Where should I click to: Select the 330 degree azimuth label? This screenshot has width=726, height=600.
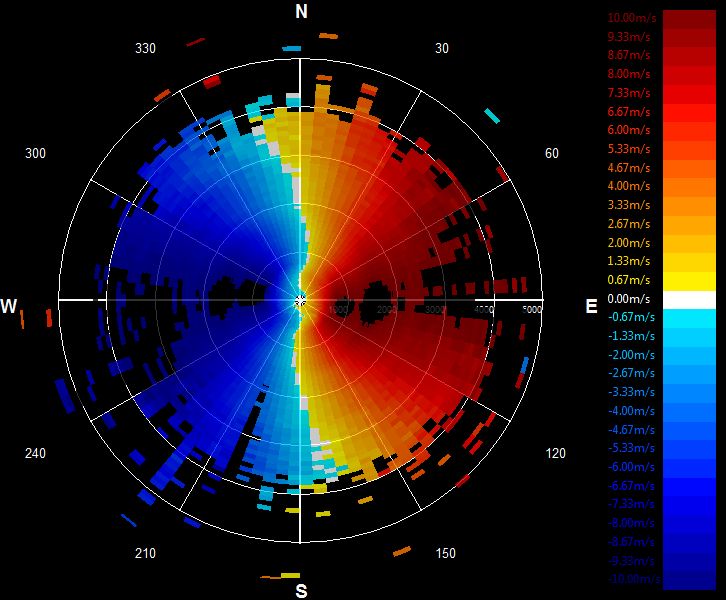(x=145, y=48)
